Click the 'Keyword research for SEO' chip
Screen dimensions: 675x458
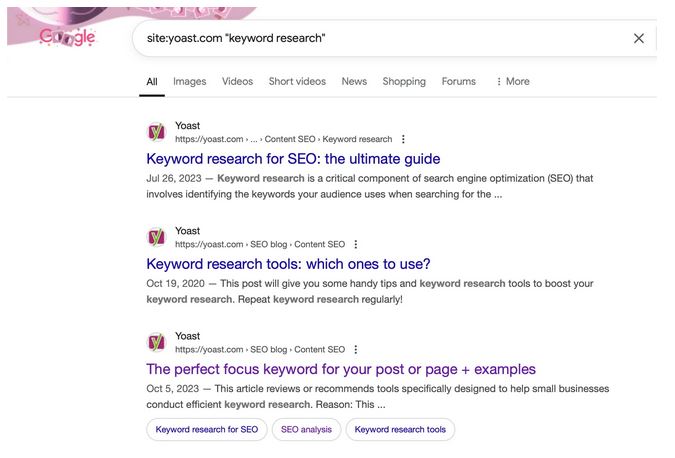click(x=207, y=430)
